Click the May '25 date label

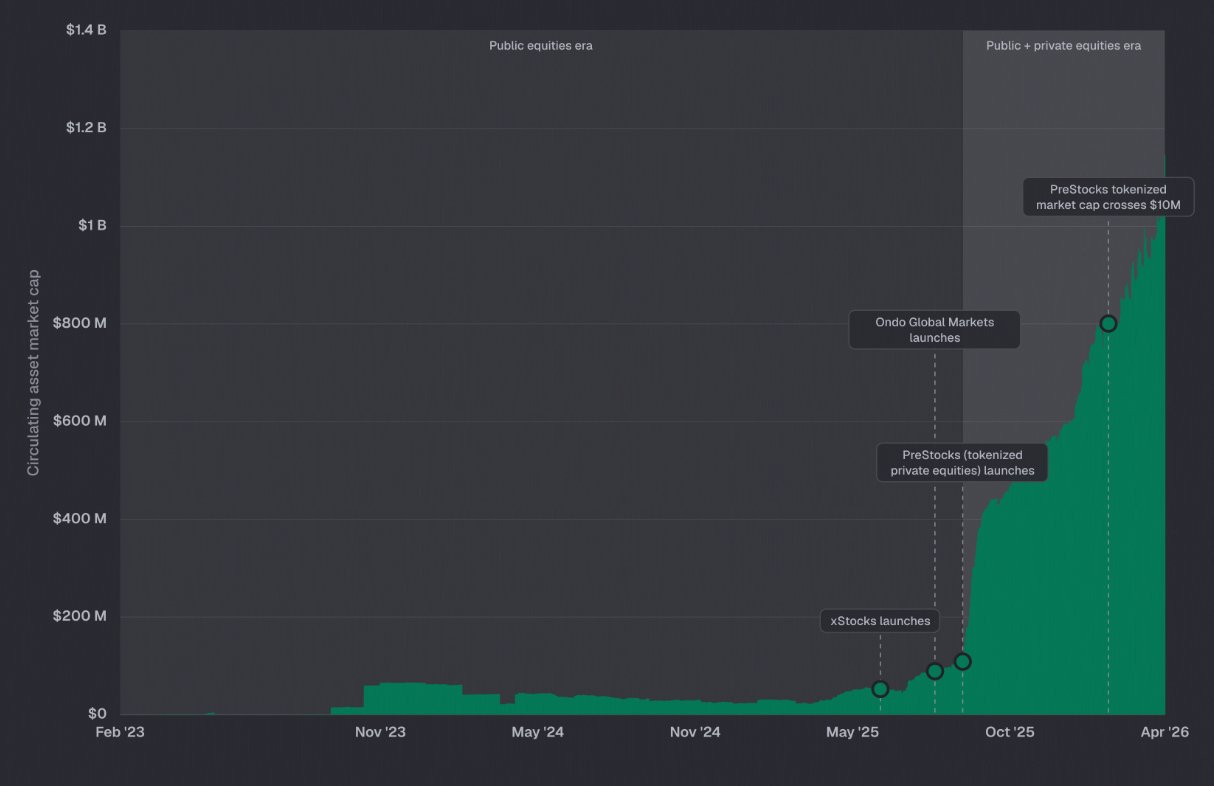(x=852, y=733)
